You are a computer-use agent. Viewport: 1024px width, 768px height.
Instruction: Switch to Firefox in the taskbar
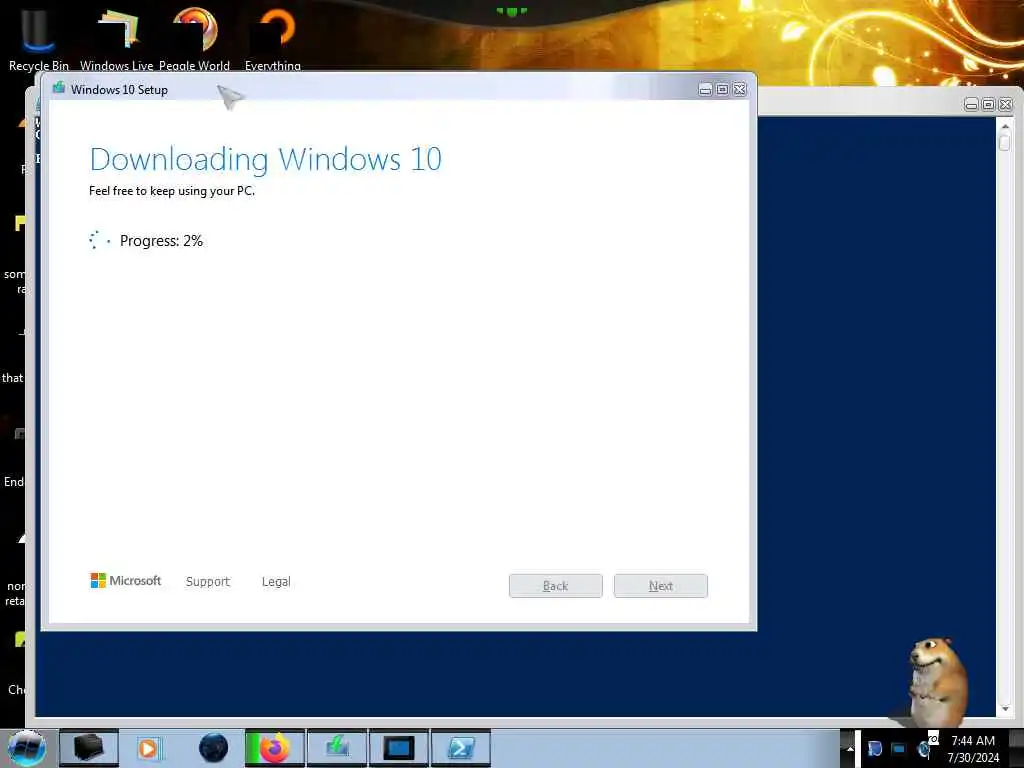[275, 748]
